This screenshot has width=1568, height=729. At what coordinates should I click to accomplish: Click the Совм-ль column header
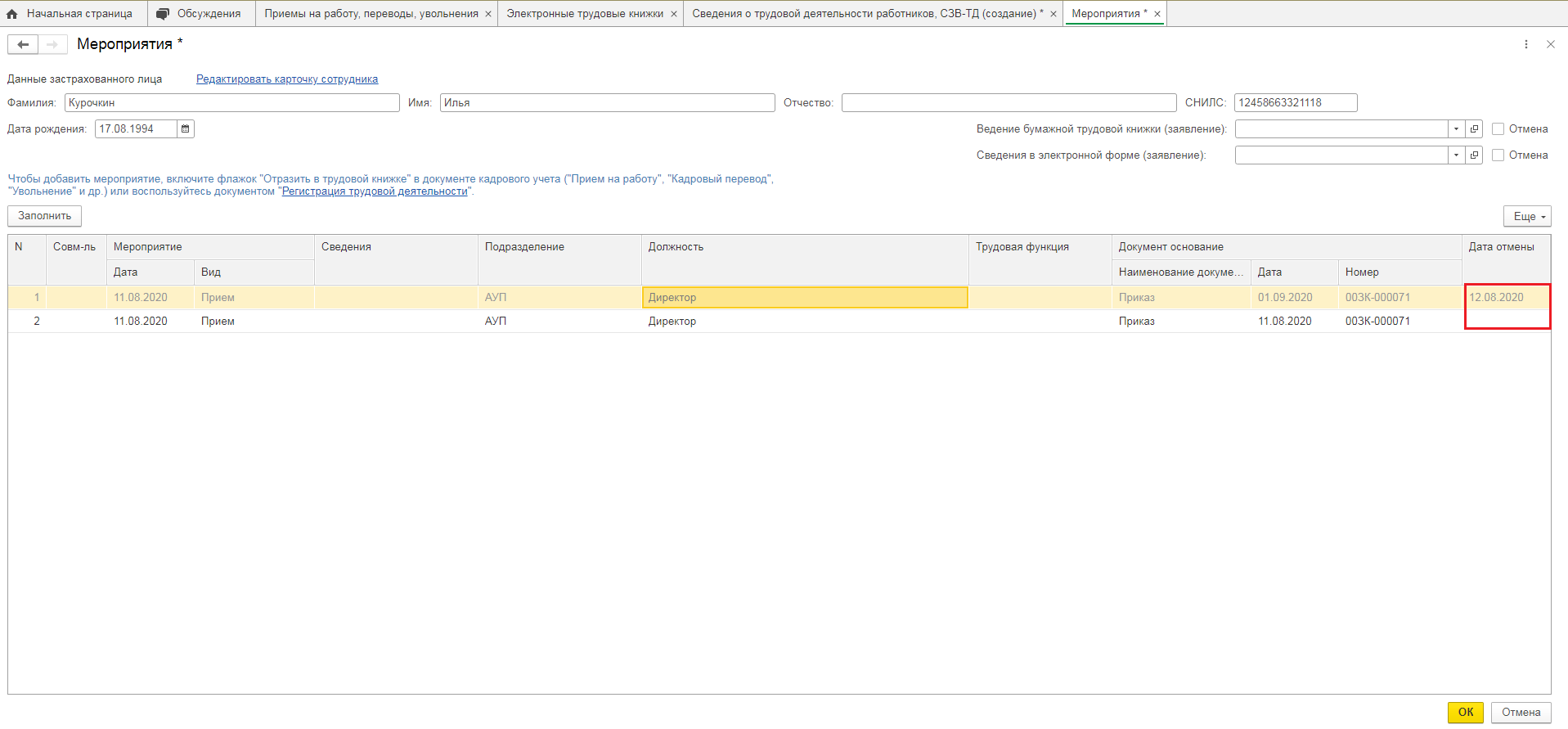click(x=76, y=259)
